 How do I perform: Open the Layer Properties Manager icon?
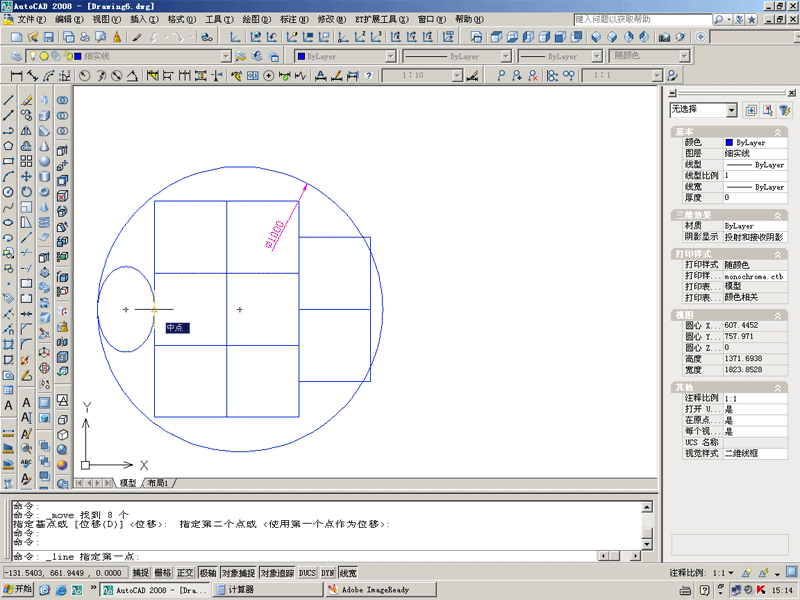point(17,56)
